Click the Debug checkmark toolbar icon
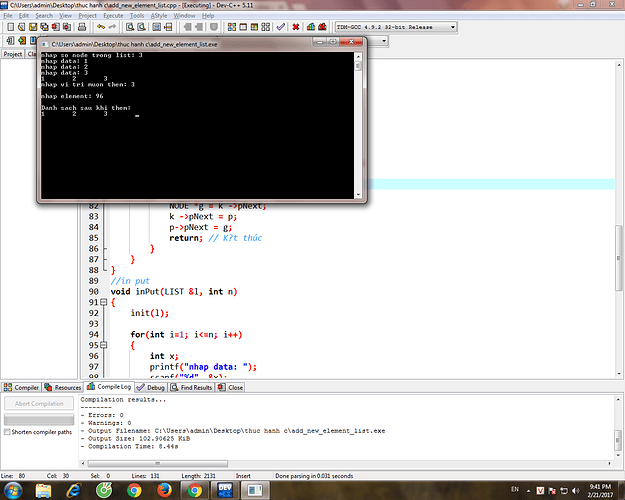Screen dimensions: 625x500 click(x=281, y=27)
